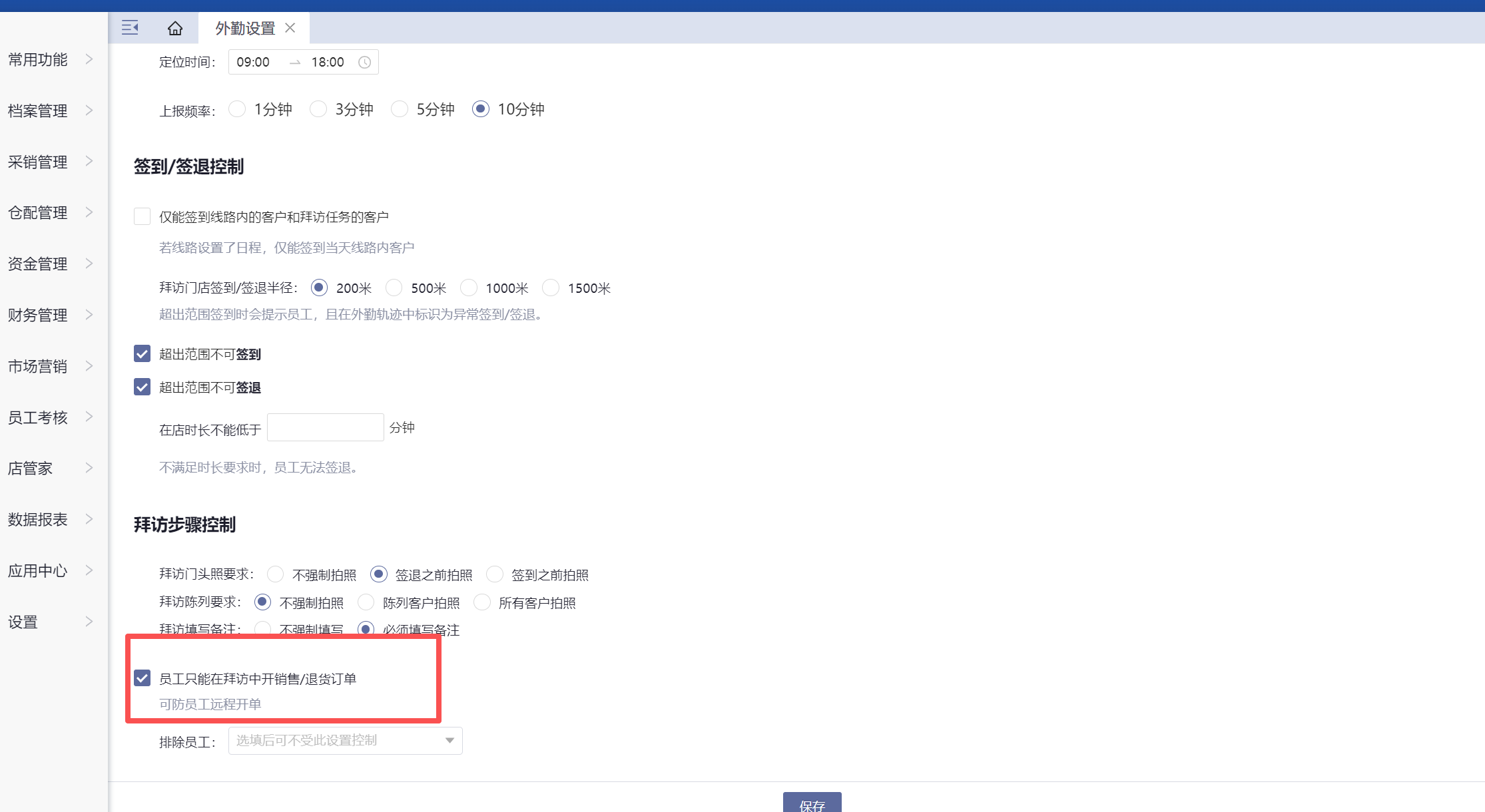Click the clock icon in 定位时间 field

point(364,62)
